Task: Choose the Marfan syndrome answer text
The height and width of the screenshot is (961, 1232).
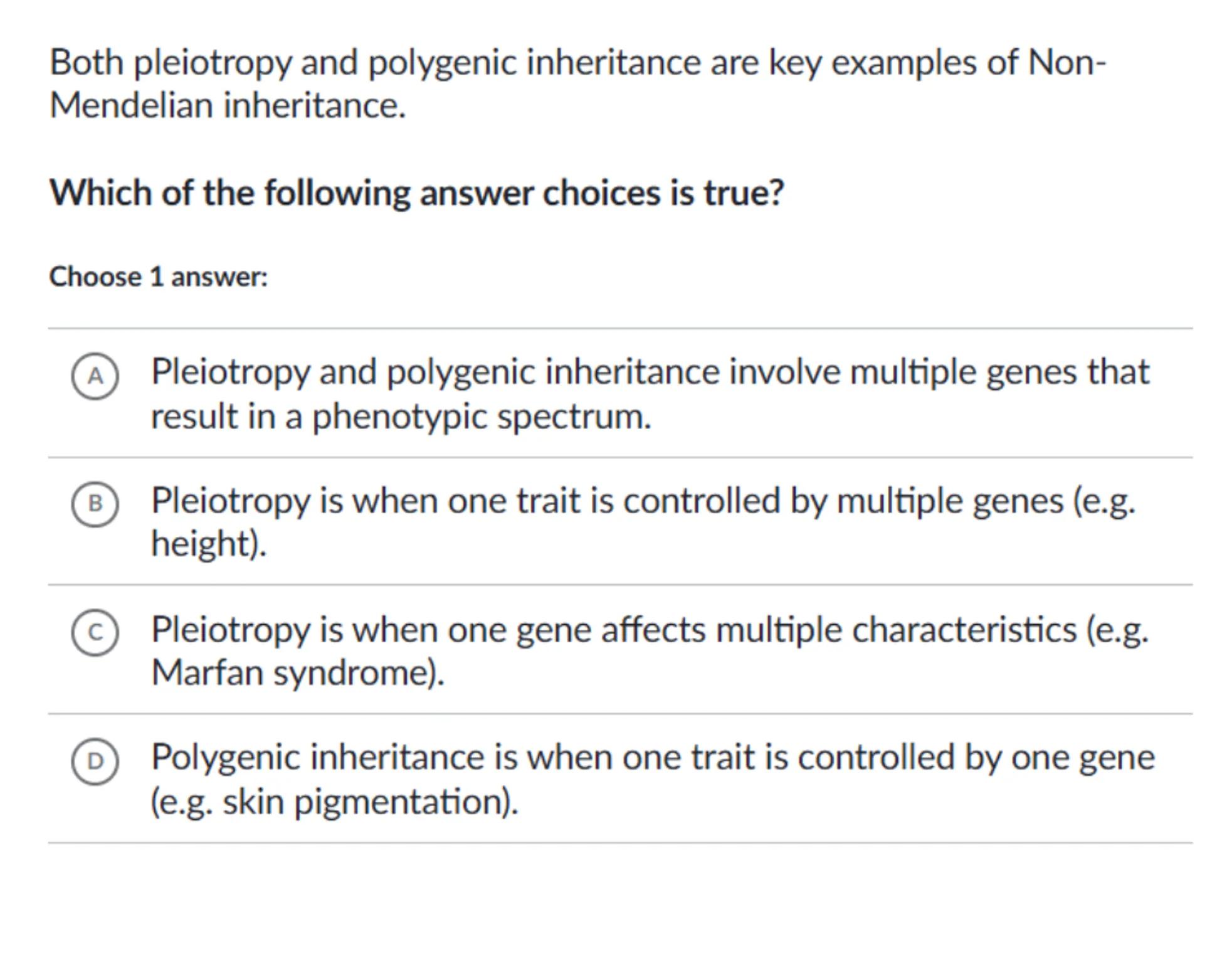Action: pos(650,650)
